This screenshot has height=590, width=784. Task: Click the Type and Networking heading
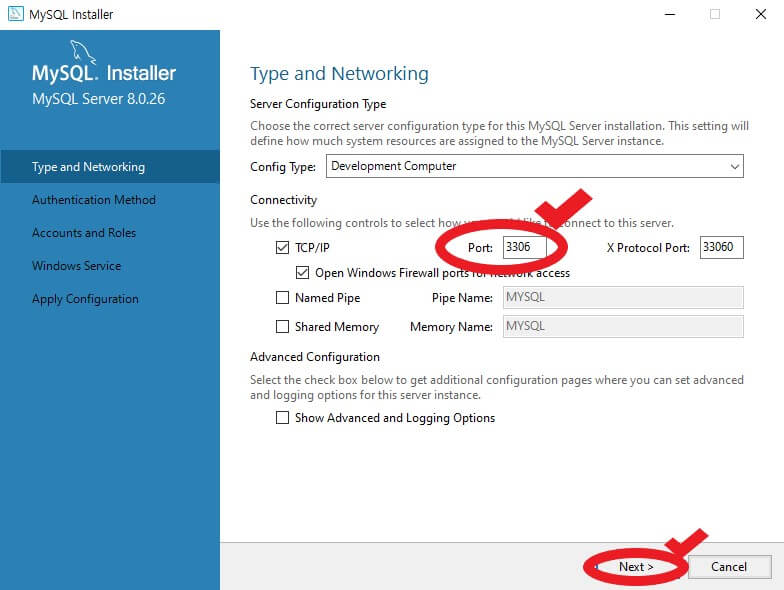click(x=339, y=74)
